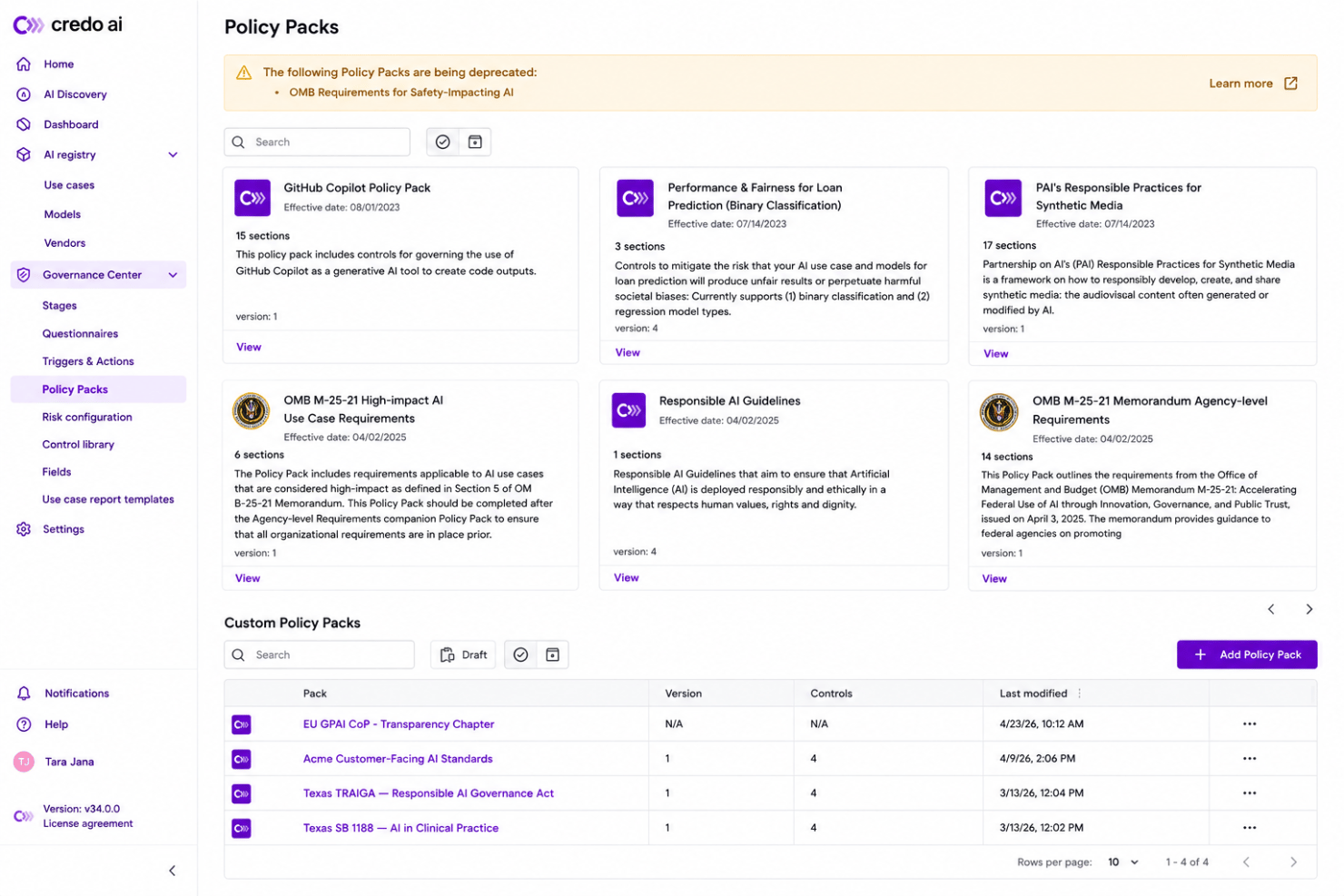Click the AI registry cube icon
This screenshot has height=896, width=1344.
pyautogui.click(x=24, y=154)
